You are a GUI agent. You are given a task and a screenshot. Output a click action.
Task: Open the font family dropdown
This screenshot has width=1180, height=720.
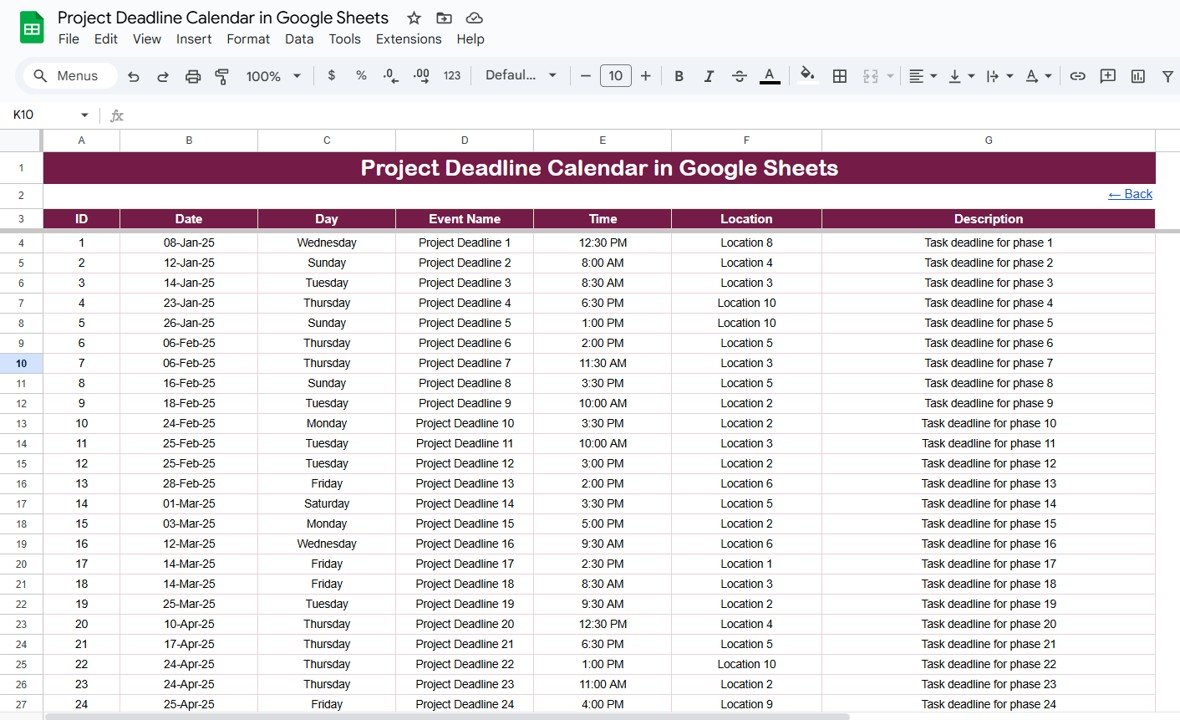click(x=521, y=75)
